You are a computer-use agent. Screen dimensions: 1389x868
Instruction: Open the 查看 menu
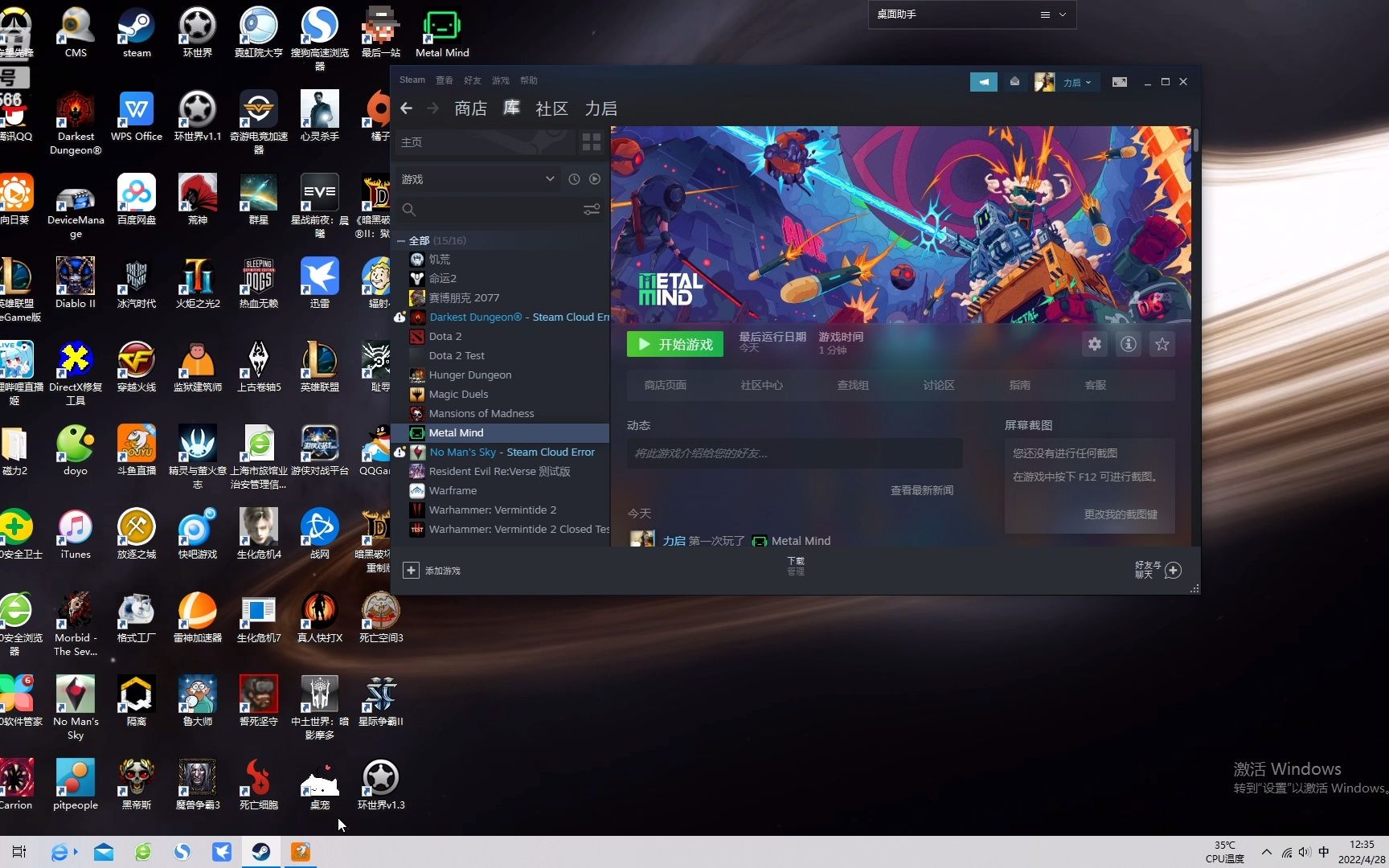(x=445, y=80)
